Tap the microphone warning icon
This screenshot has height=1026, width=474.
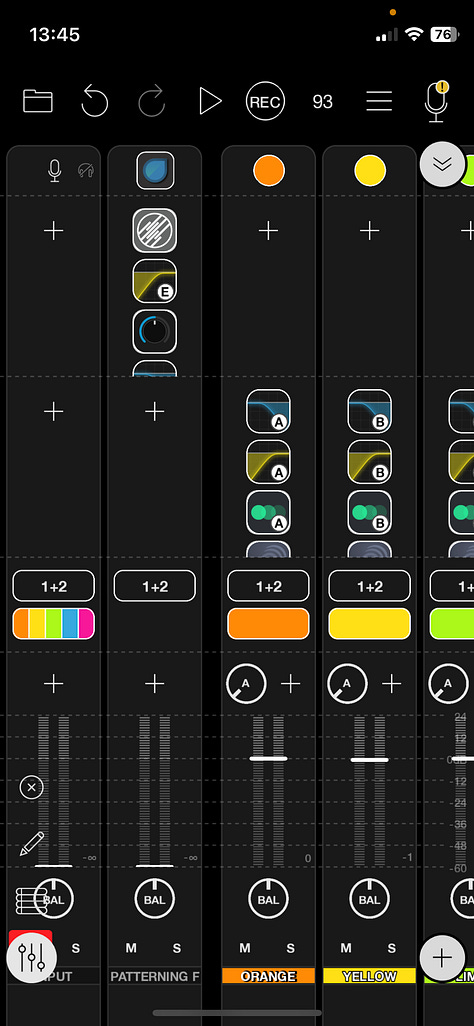click(x=436, y=102)
